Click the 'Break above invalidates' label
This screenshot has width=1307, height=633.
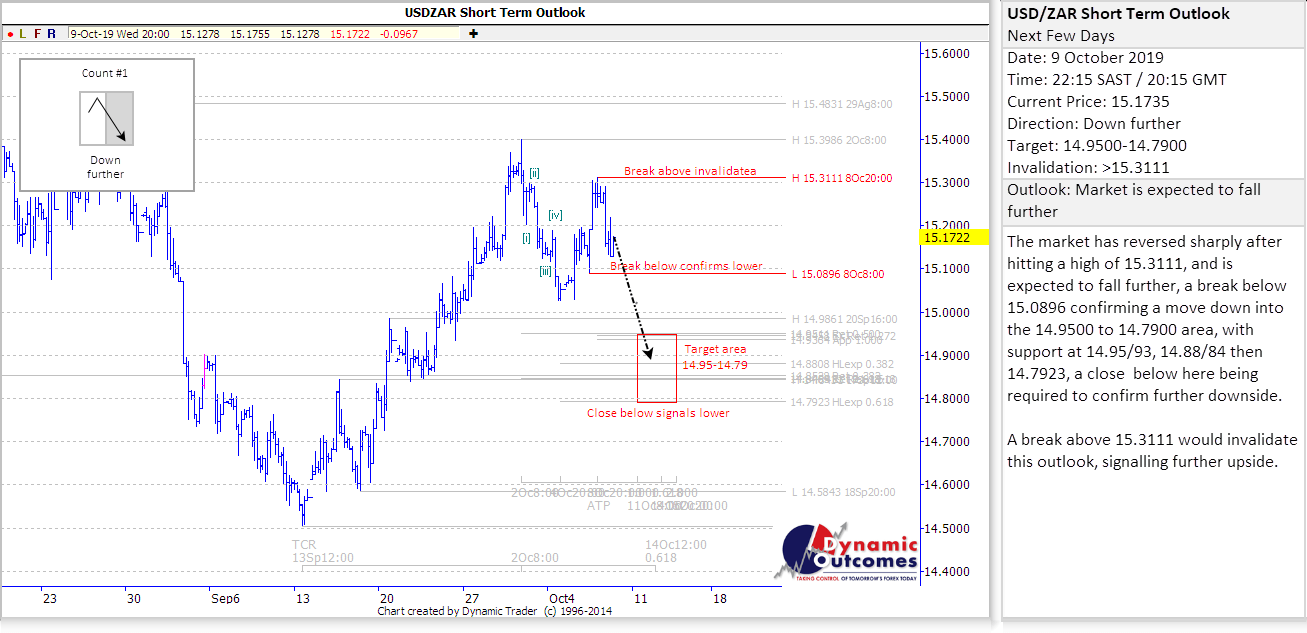coord(690,171)
